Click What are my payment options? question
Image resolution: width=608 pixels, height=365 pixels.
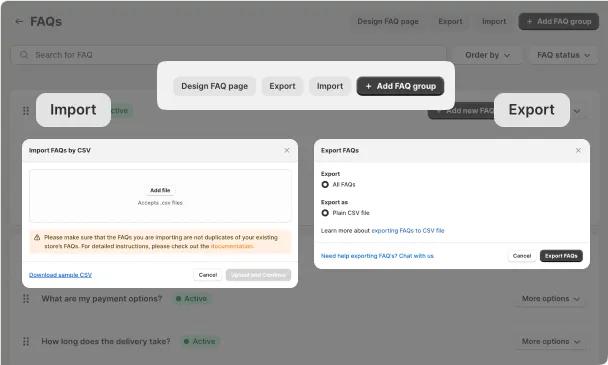[x=102, y=299]
